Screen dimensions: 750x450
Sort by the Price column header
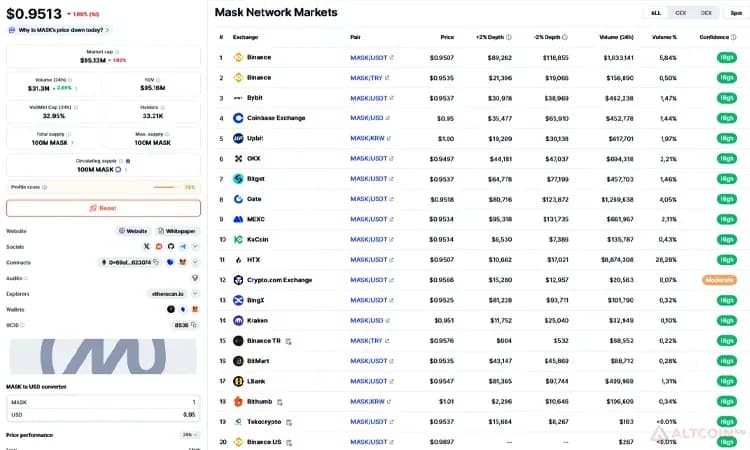point(447,37)
